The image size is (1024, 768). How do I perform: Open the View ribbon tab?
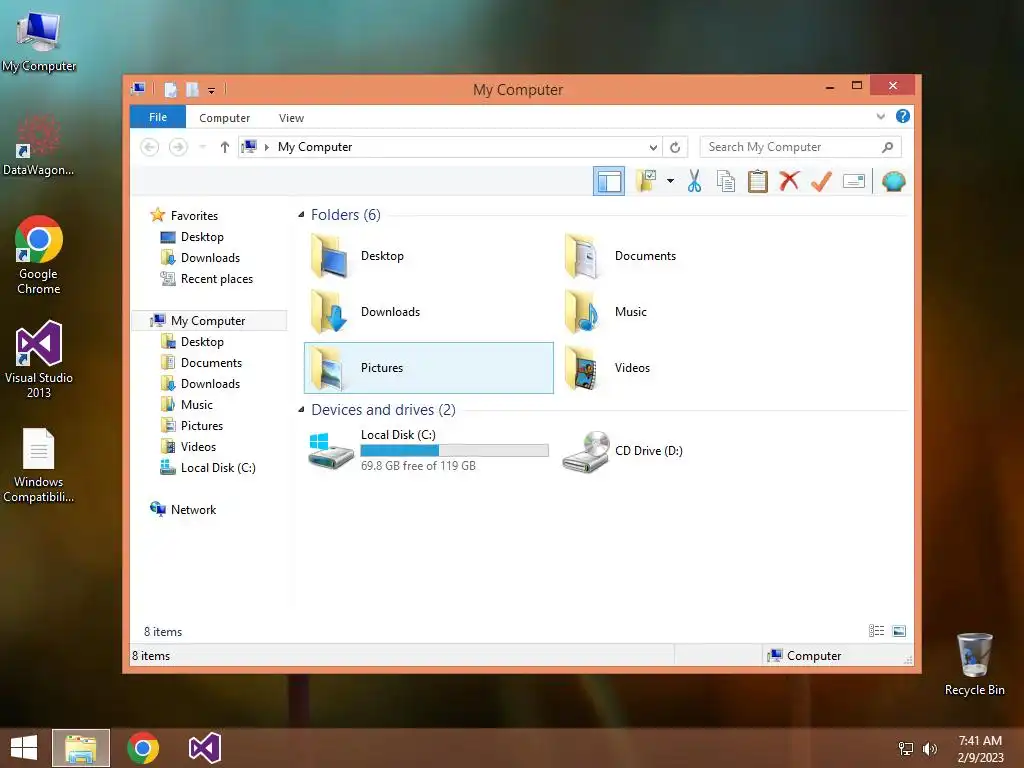pos(291,118)
